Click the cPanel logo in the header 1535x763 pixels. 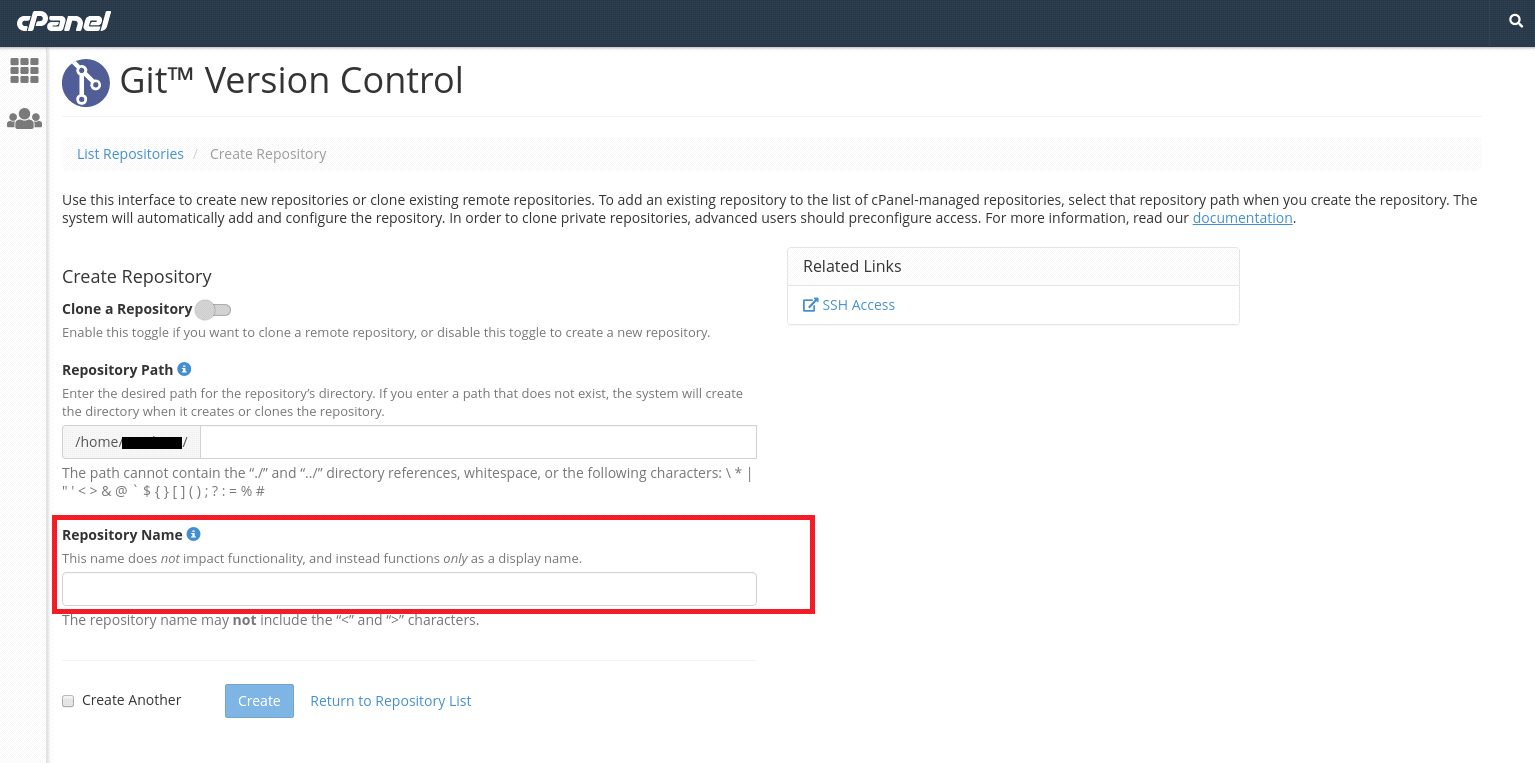point(63,21)
